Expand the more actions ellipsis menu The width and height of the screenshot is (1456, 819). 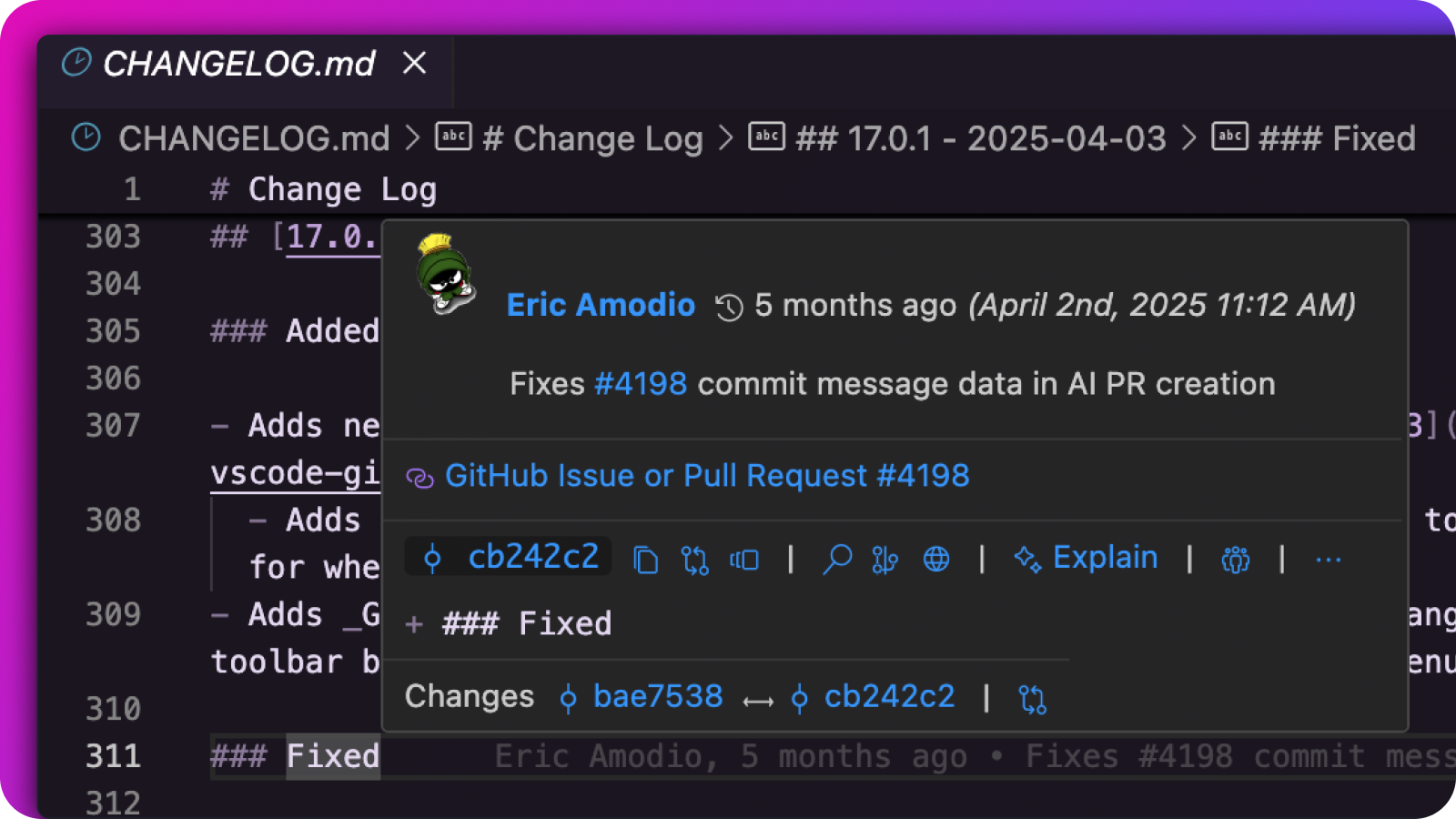pyautogui.click(x=1328, y=560)
